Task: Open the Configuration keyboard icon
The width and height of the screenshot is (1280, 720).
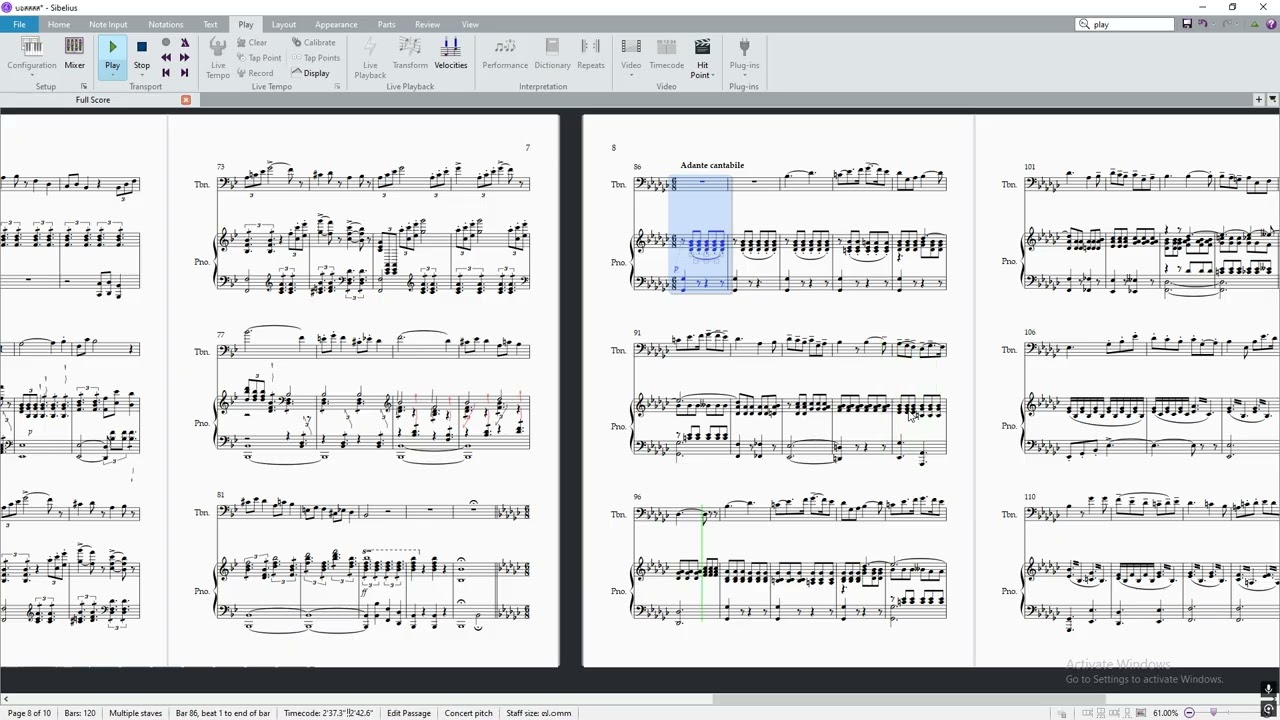Action: click(x=32, y=47)
